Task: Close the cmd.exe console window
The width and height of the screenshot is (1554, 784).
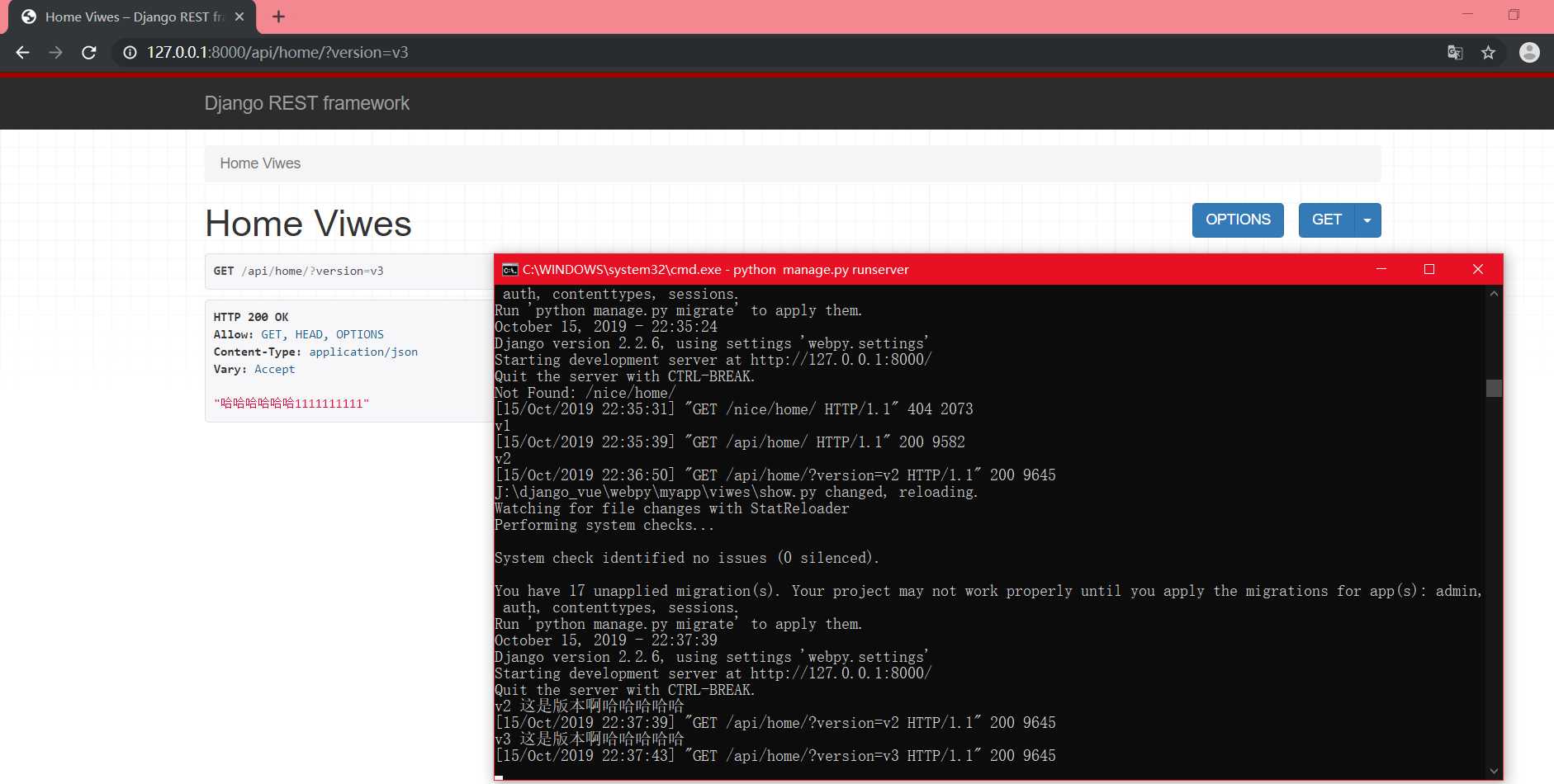Action: coord(1478,269)
